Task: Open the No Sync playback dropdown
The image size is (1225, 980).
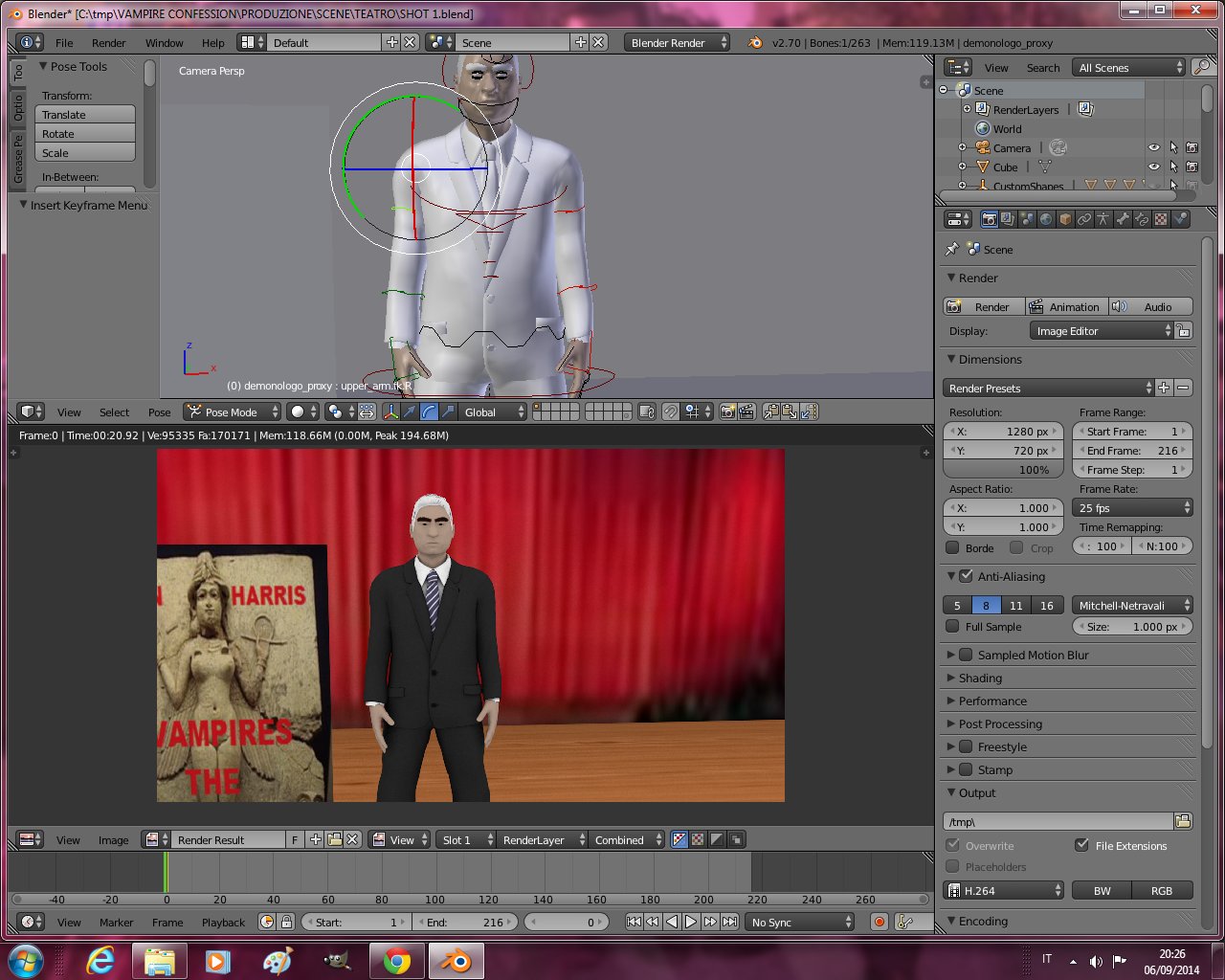Action: coord(800,922)
